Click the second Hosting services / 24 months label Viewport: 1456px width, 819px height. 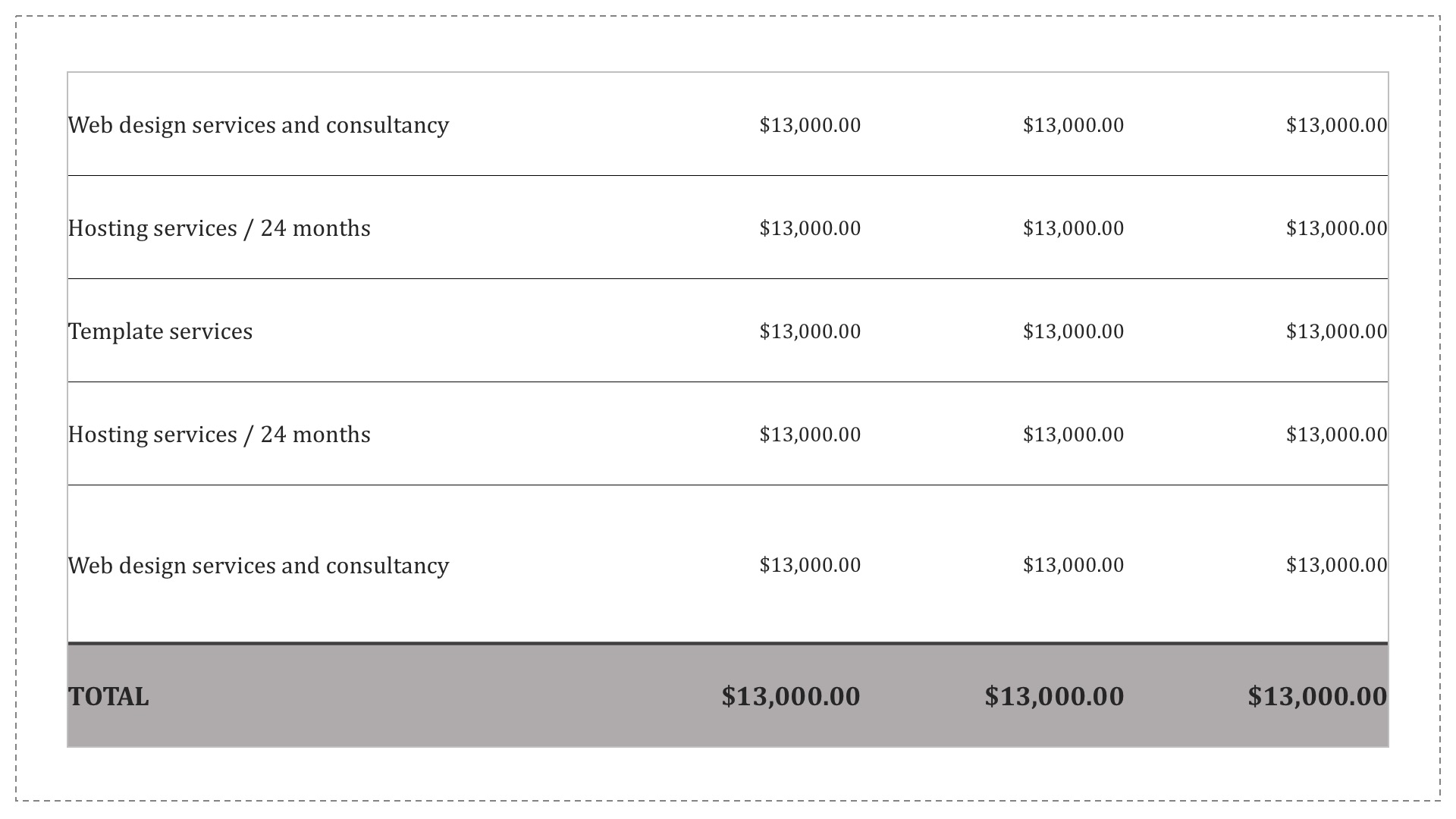[x=219, y=435]
